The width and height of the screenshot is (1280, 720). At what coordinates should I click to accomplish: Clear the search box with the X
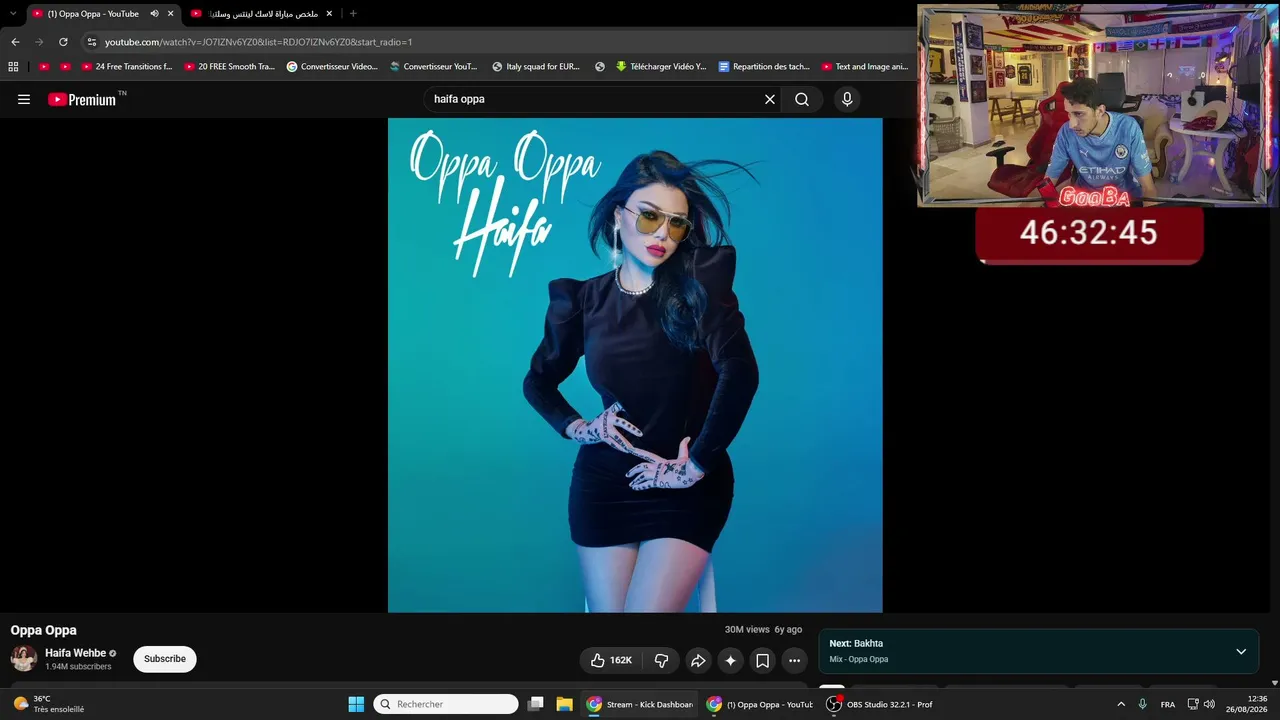[770, 99]
